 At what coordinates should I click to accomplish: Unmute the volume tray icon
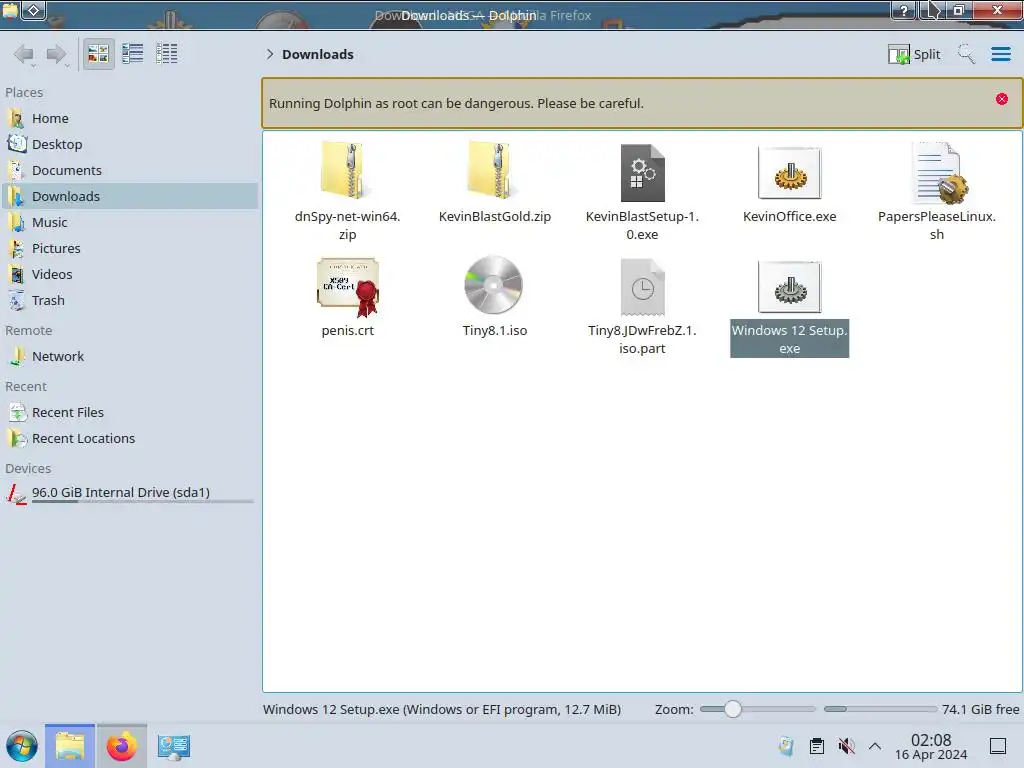click(846, 746)
